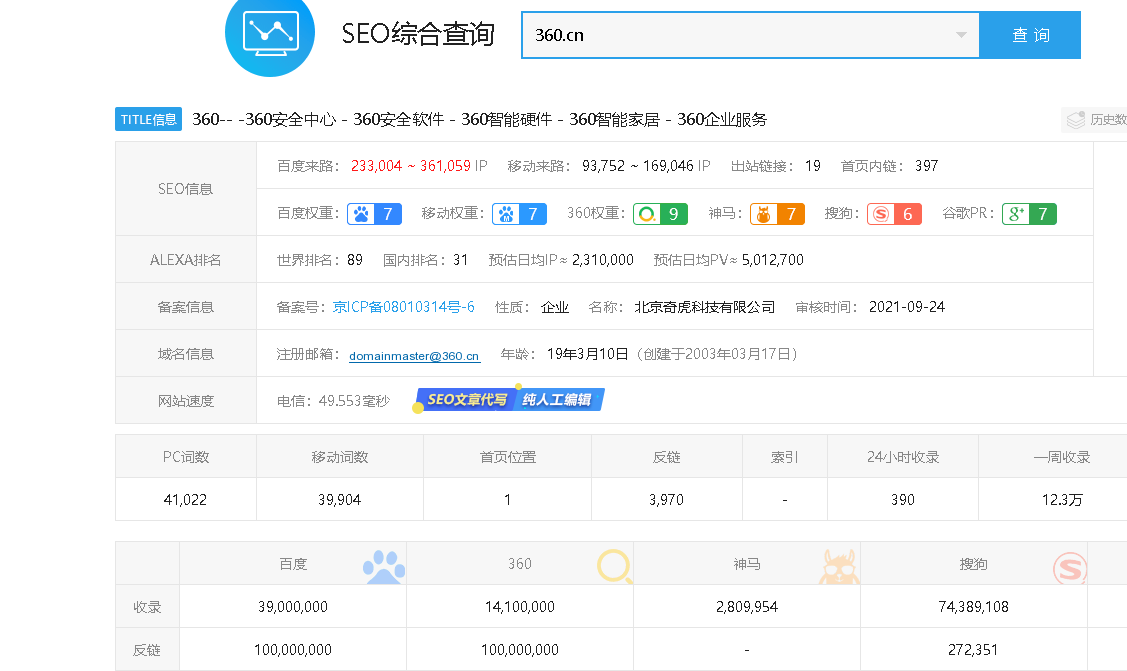The image size is (1127, 671).
Task: Click the Baidu paw watermark in 百度 column header
Action: (384, 567)
